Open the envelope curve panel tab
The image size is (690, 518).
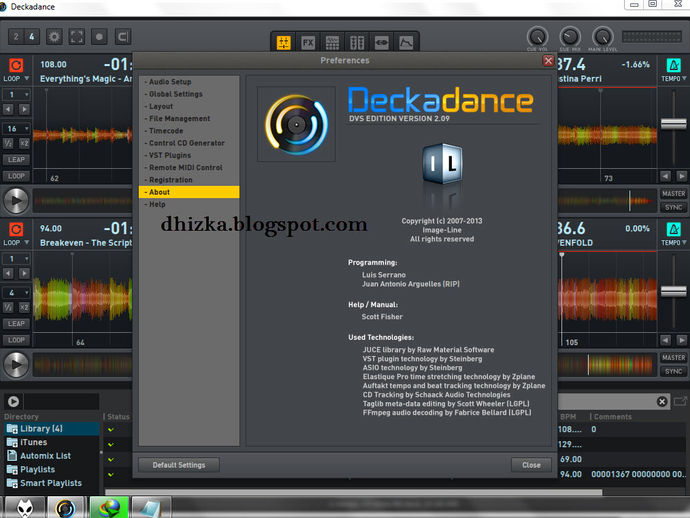(x=406, y=43)
